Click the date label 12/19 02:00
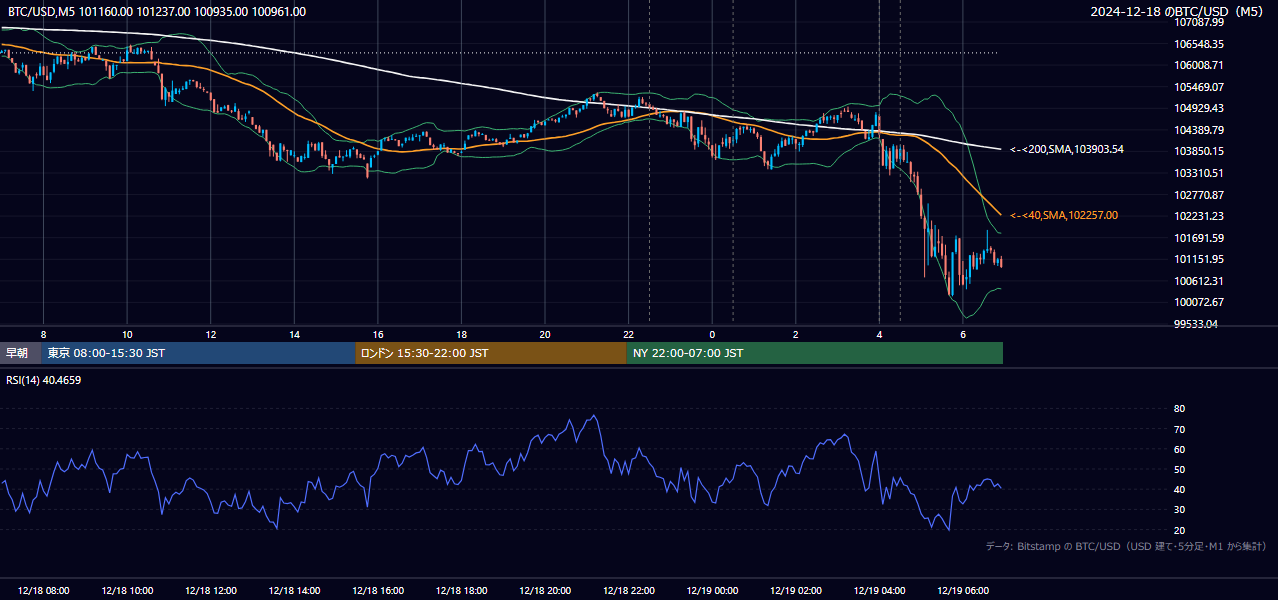1278x600 pixels. [796, 590]
